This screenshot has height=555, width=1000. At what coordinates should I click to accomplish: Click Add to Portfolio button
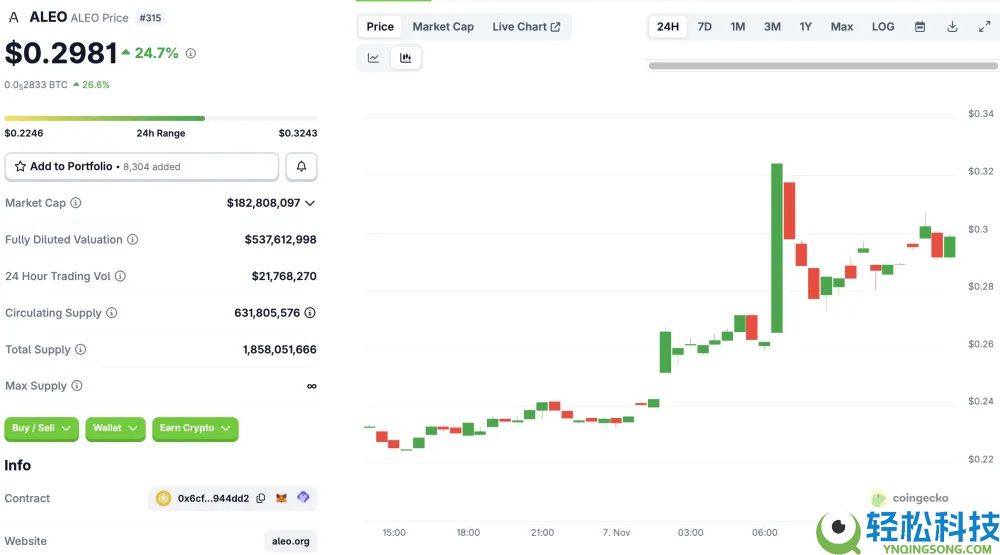142,166
